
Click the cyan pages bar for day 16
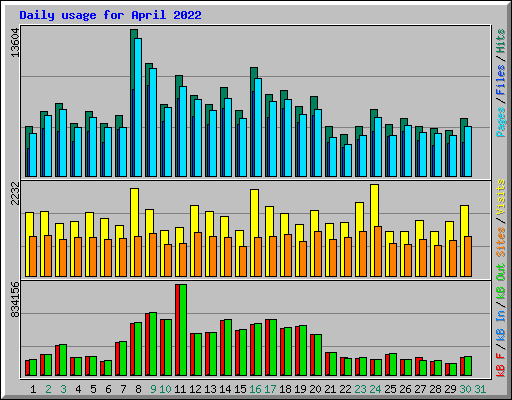coord(258,128)
